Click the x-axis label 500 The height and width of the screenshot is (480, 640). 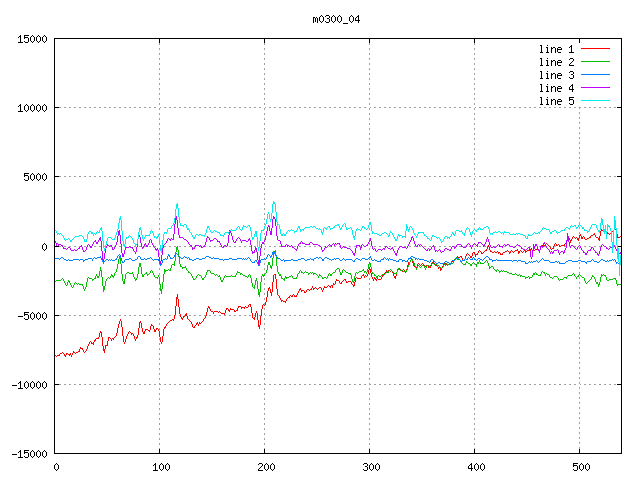coord(581,467)
